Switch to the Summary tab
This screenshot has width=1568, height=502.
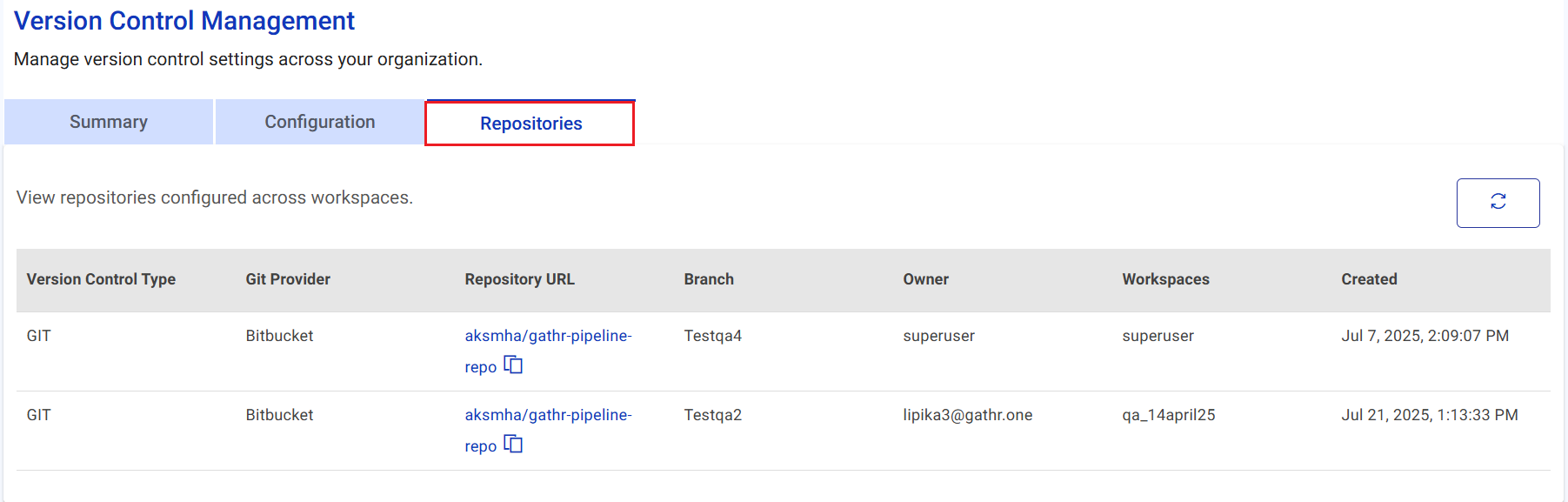coord(108,122)
